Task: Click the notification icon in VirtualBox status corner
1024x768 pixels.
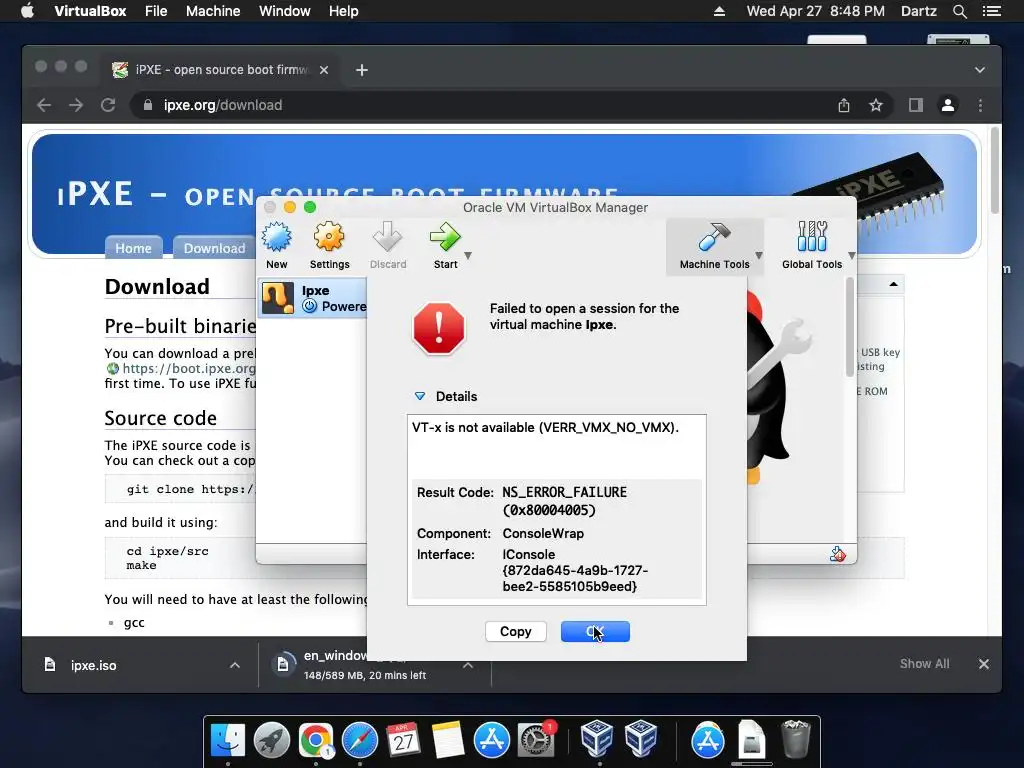Action: pos(838,554)
